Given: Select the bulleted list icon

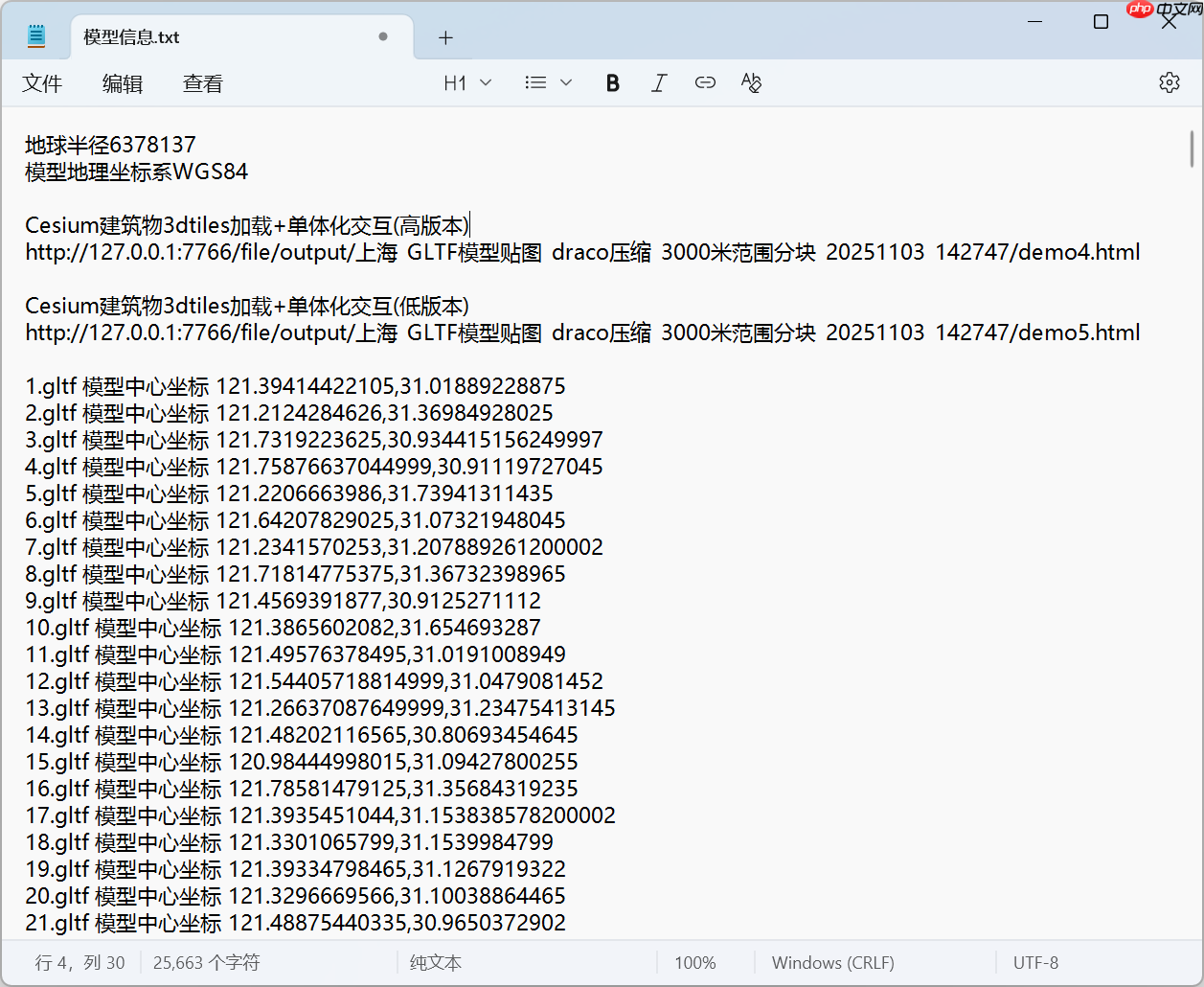Looking at the screenshot, I should (x=535, y=82).
